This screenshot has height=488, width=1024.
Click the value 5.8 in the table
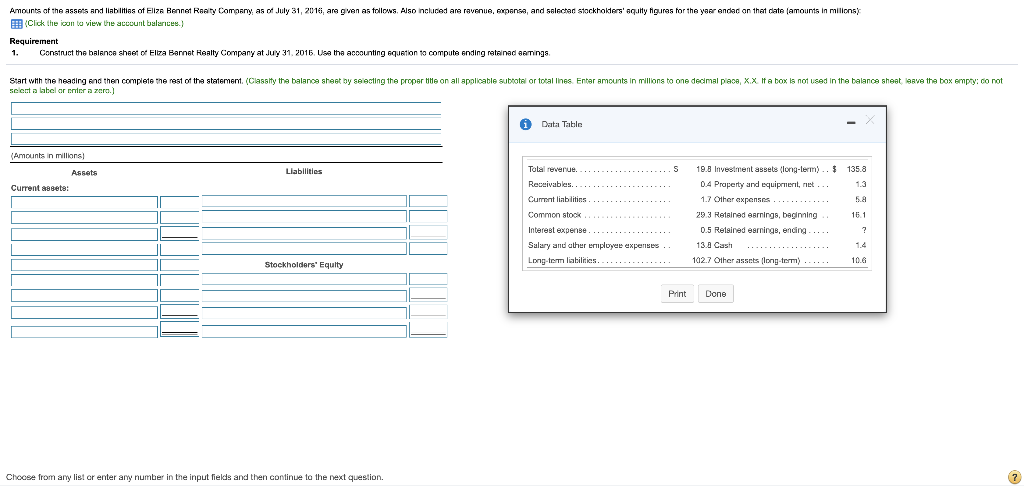coord(861,199)
